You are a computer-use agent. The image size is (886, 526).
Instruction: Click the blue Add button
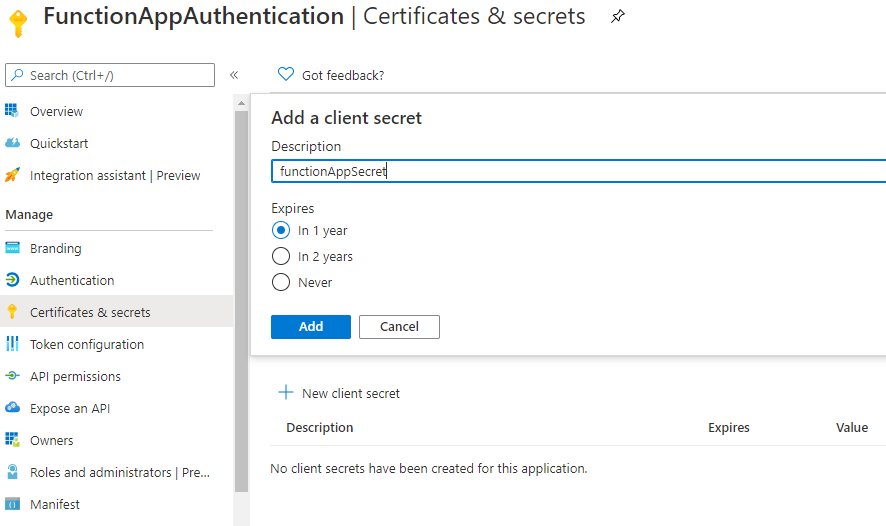[x=311, y=327]
